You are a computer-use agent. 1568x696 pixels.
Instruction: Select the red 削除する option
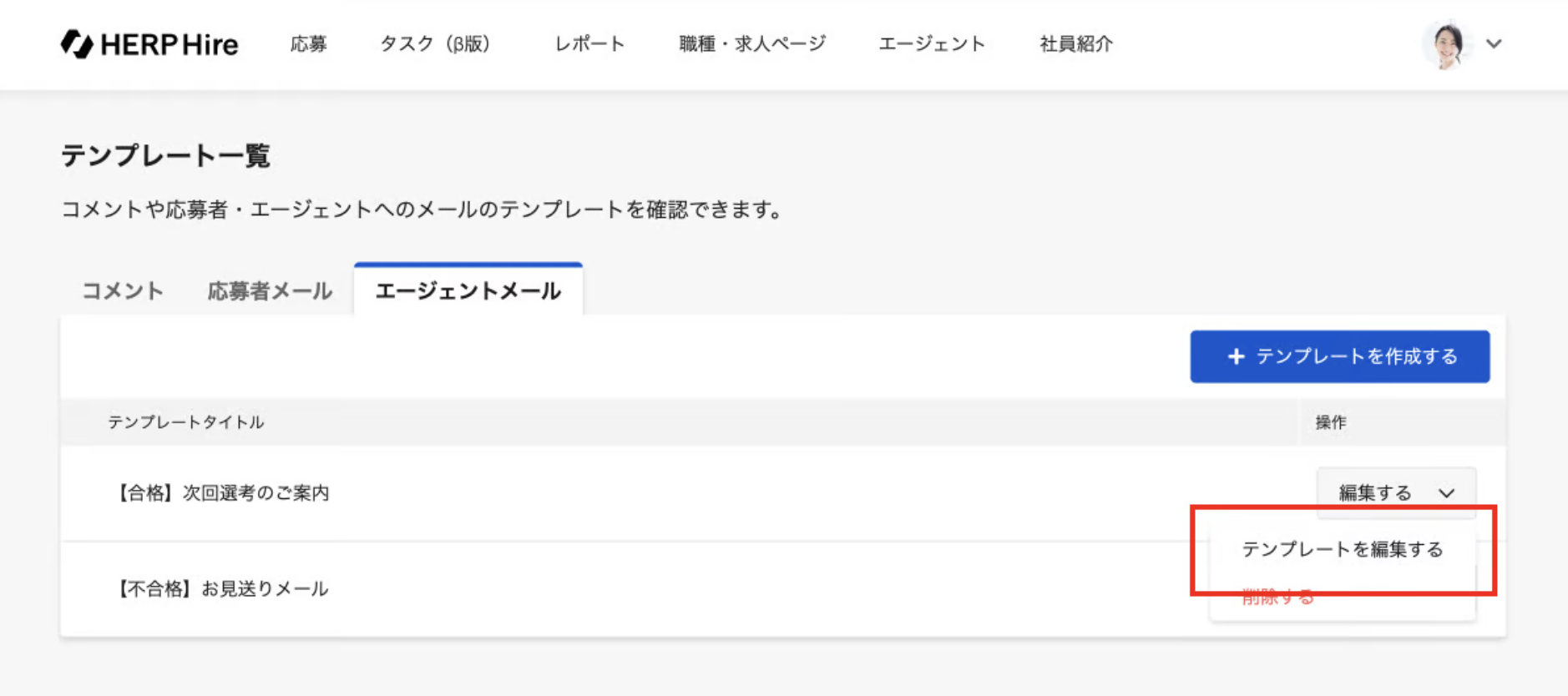pyautogui.click(x=1277, y=598)
